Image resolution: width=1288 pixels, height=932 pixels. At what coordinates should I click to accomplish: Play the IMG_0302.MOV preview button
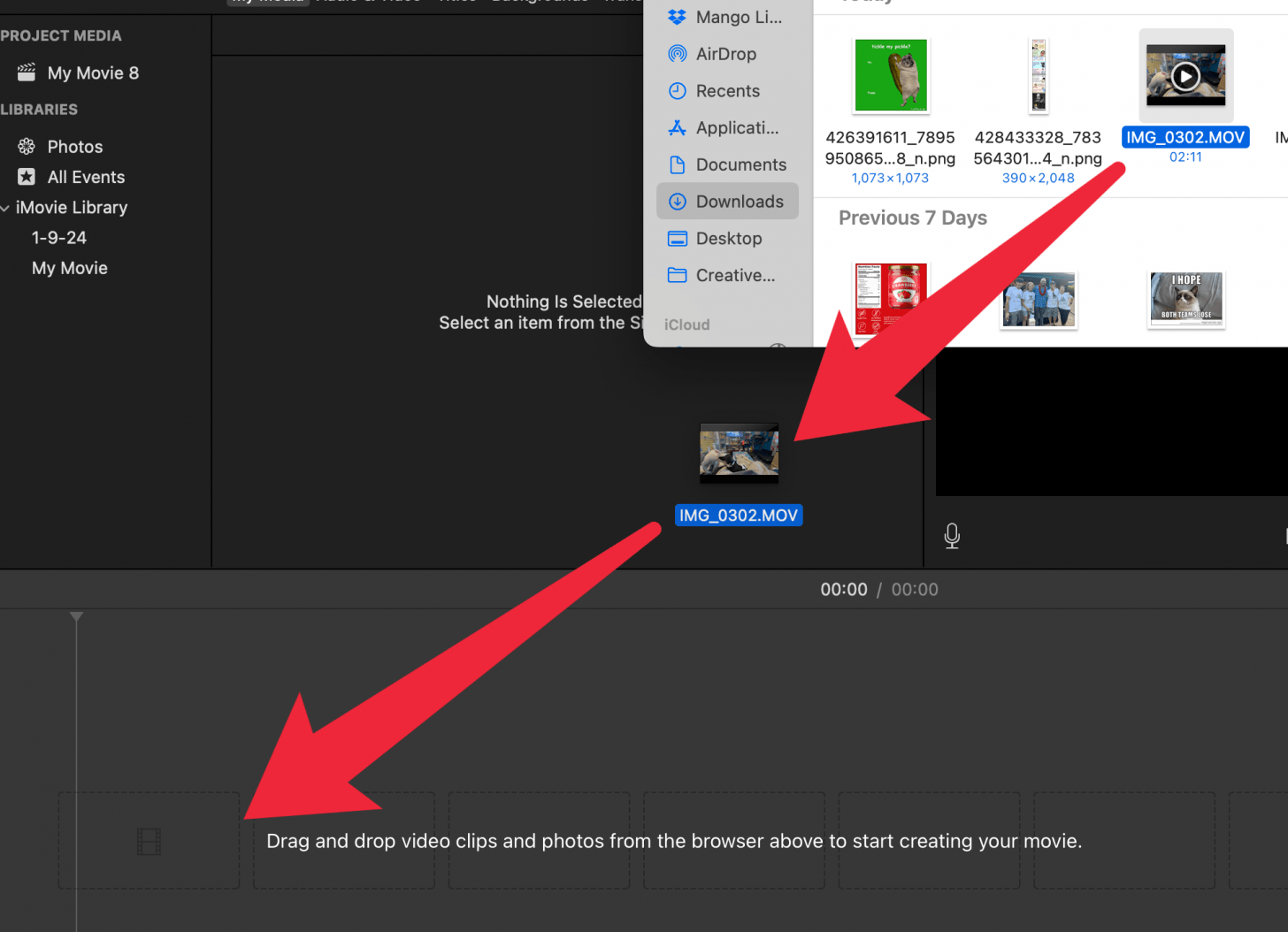click(x=1185, y=77)
